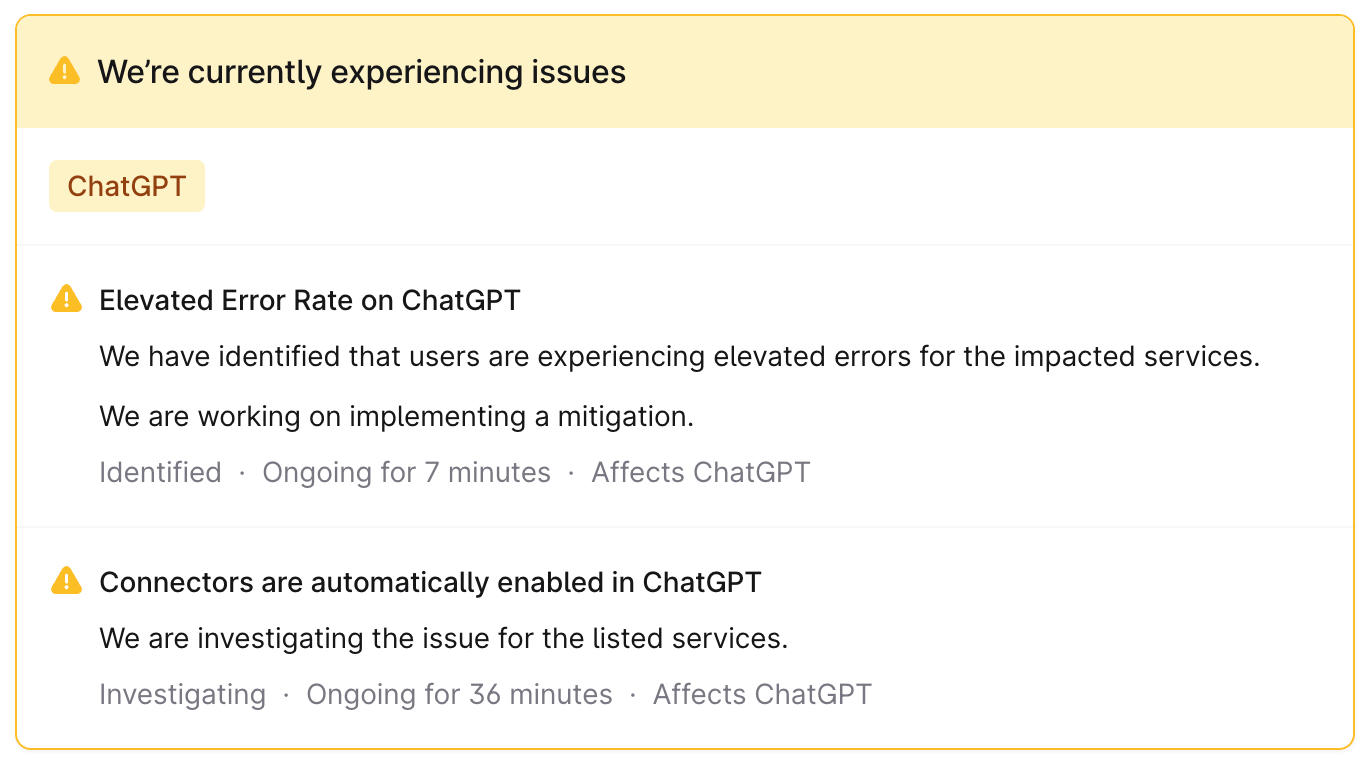Click the warning icon in the yellow banner
Viewport: 1360px width, 758px height.
(x=64, y=71)
